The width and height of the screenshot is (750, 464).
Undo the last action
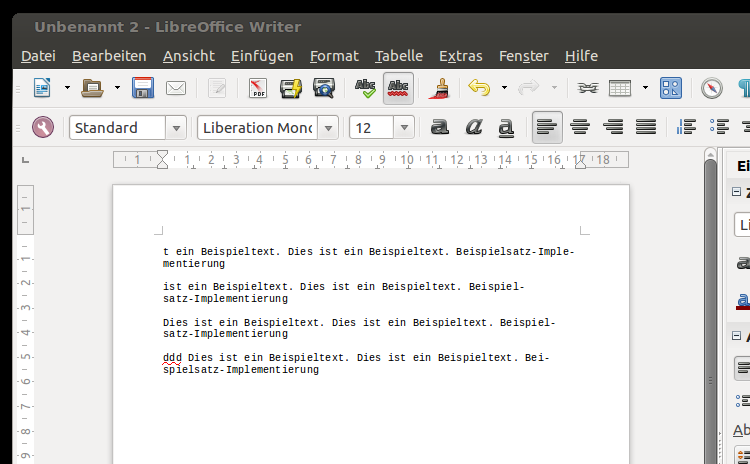(x=479, y=88)
